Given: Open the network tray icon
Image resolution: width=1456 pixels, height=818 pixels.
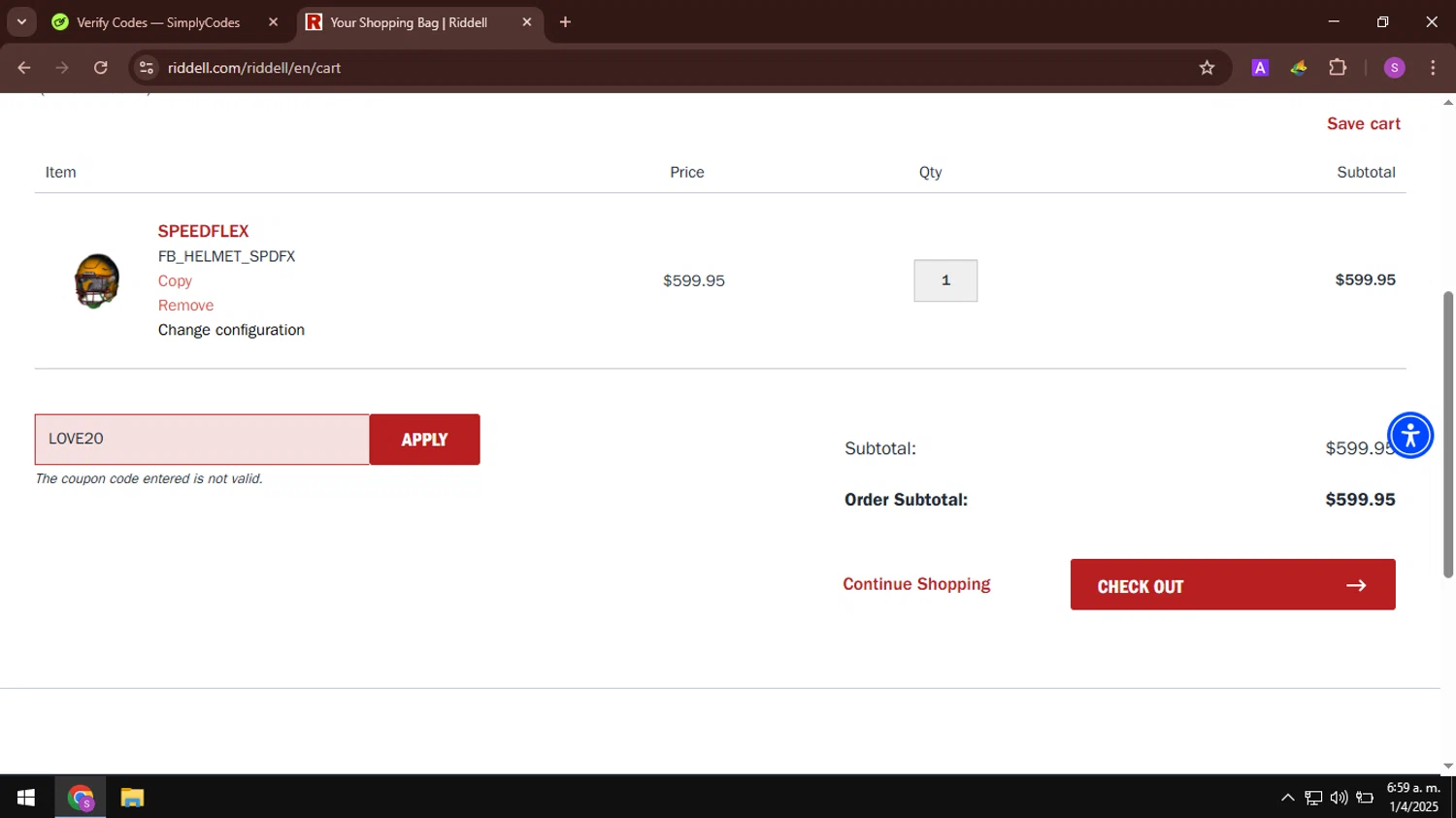Looking at the screenshot, I should 1313,798.
